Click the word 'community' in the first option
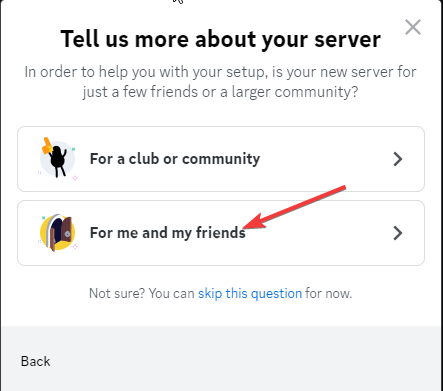 221,159
